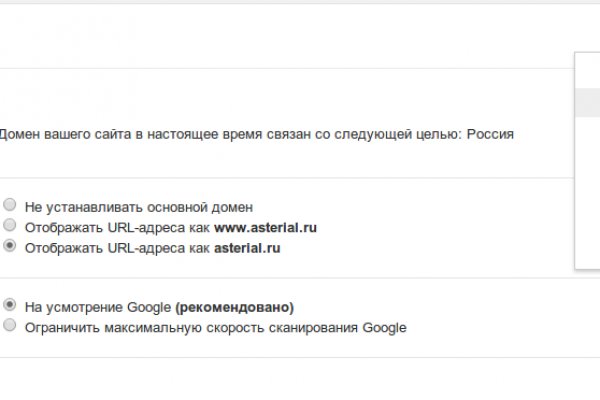
Task: Click the bold "asterial.ru" text in third option
Action: (x=247, y=247)
